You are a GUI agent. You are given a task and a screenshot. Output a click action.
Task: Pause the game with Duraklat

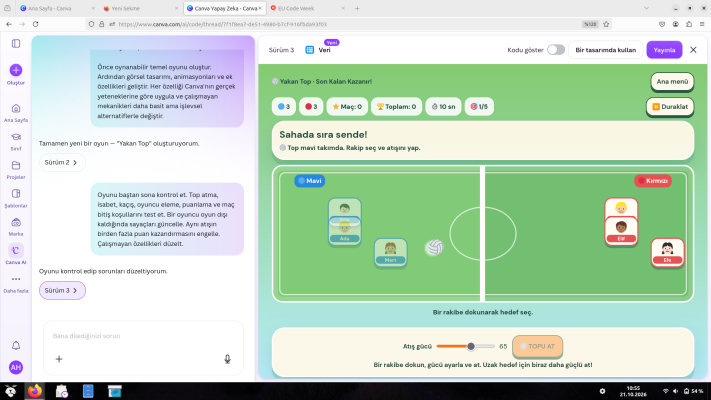pyautogui.click(x=670, y=107)
